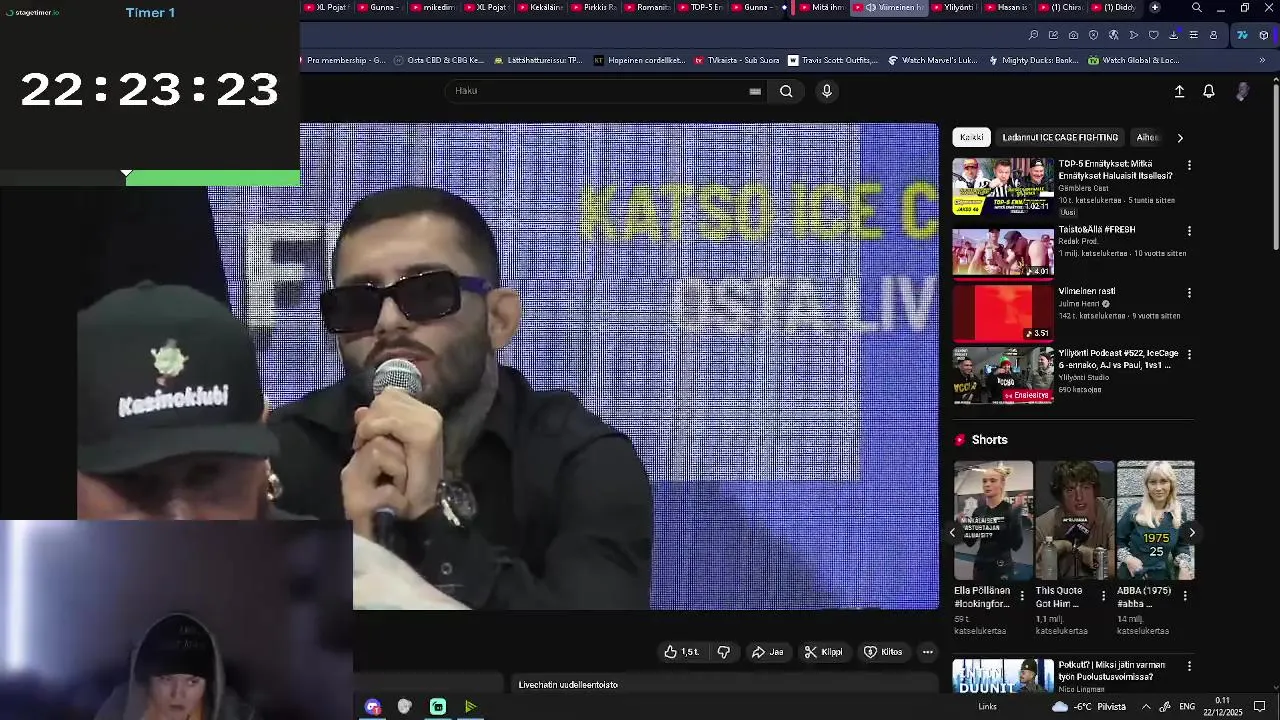1280x720 pixels.
Task: Open Viimeinen rasti red thumbnail
Action: (x=1003, y=313)
